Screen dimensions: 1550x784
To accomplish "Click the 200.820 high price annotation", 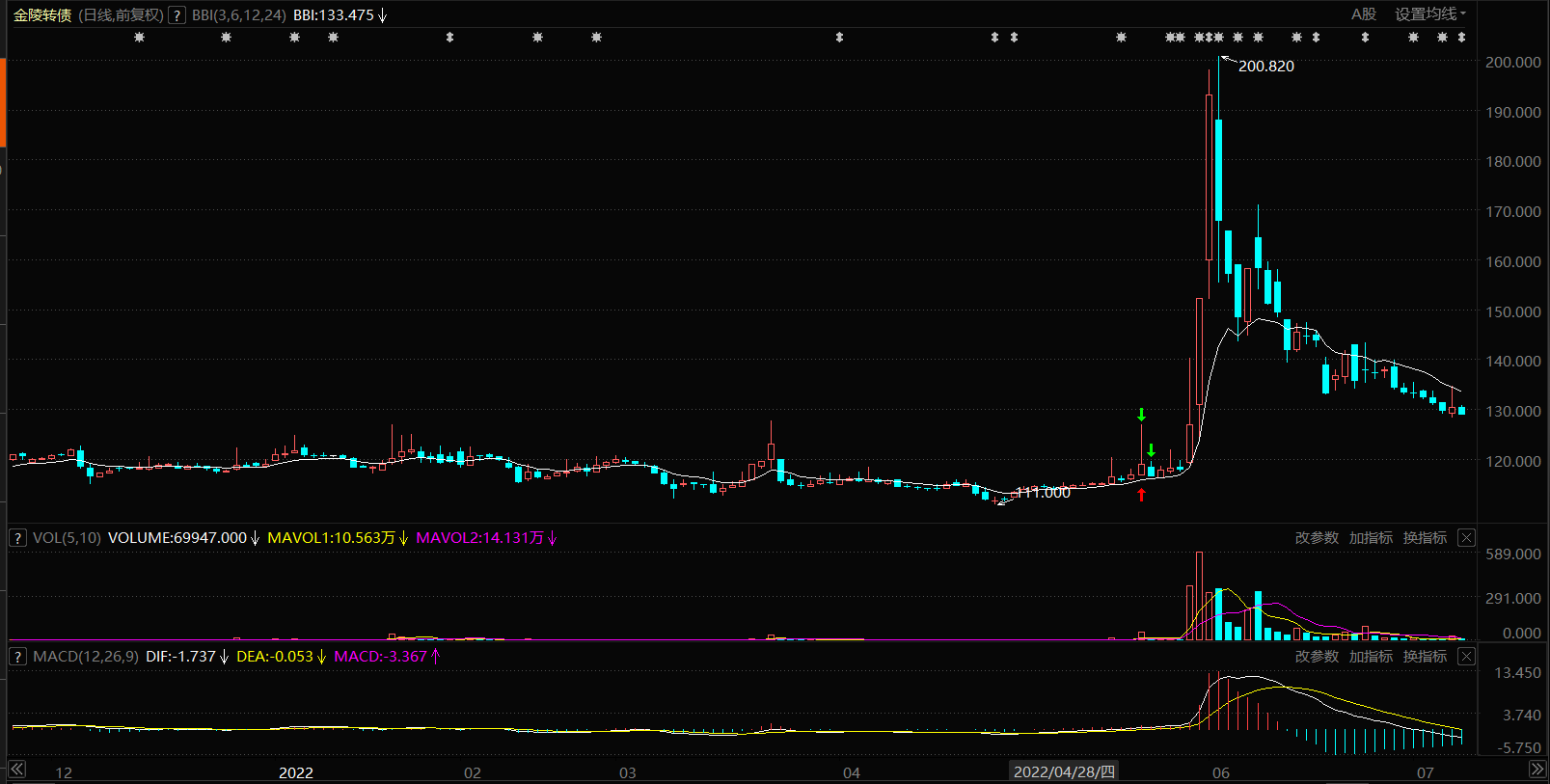I will [x=1266, y=67].
